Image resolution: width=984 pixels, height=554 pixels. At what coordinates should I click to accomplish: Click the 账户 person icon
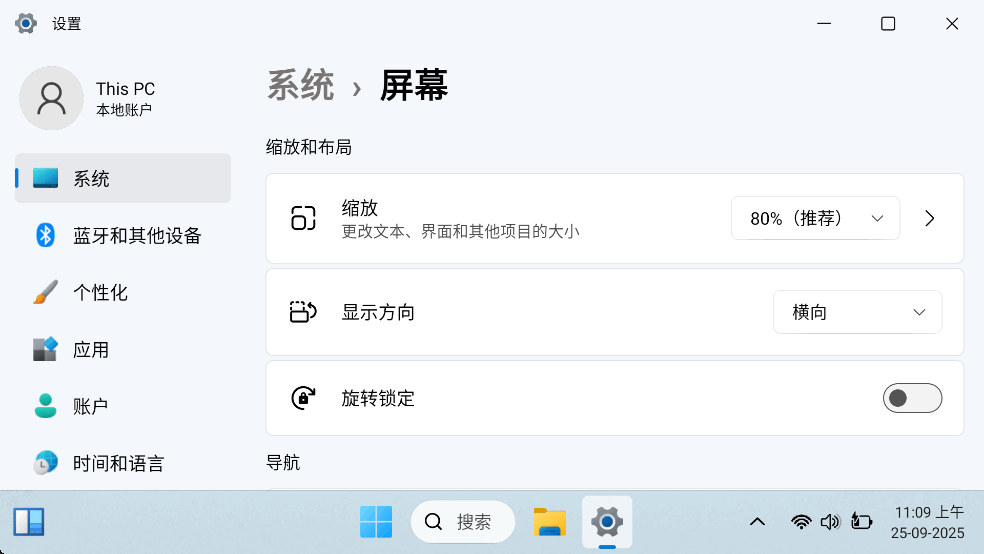45,407
